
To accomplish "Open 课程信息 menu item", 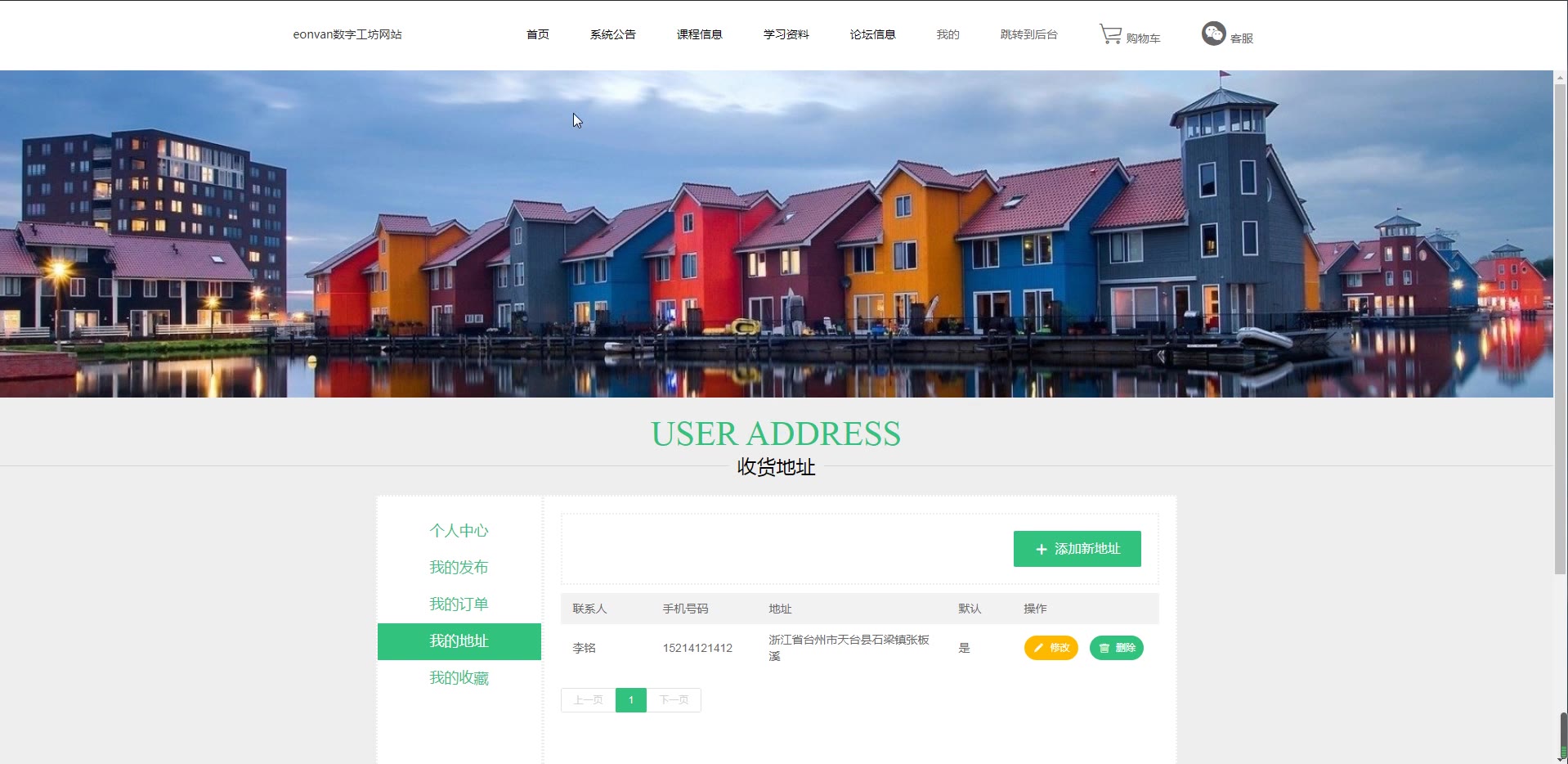I will point(700,34).
